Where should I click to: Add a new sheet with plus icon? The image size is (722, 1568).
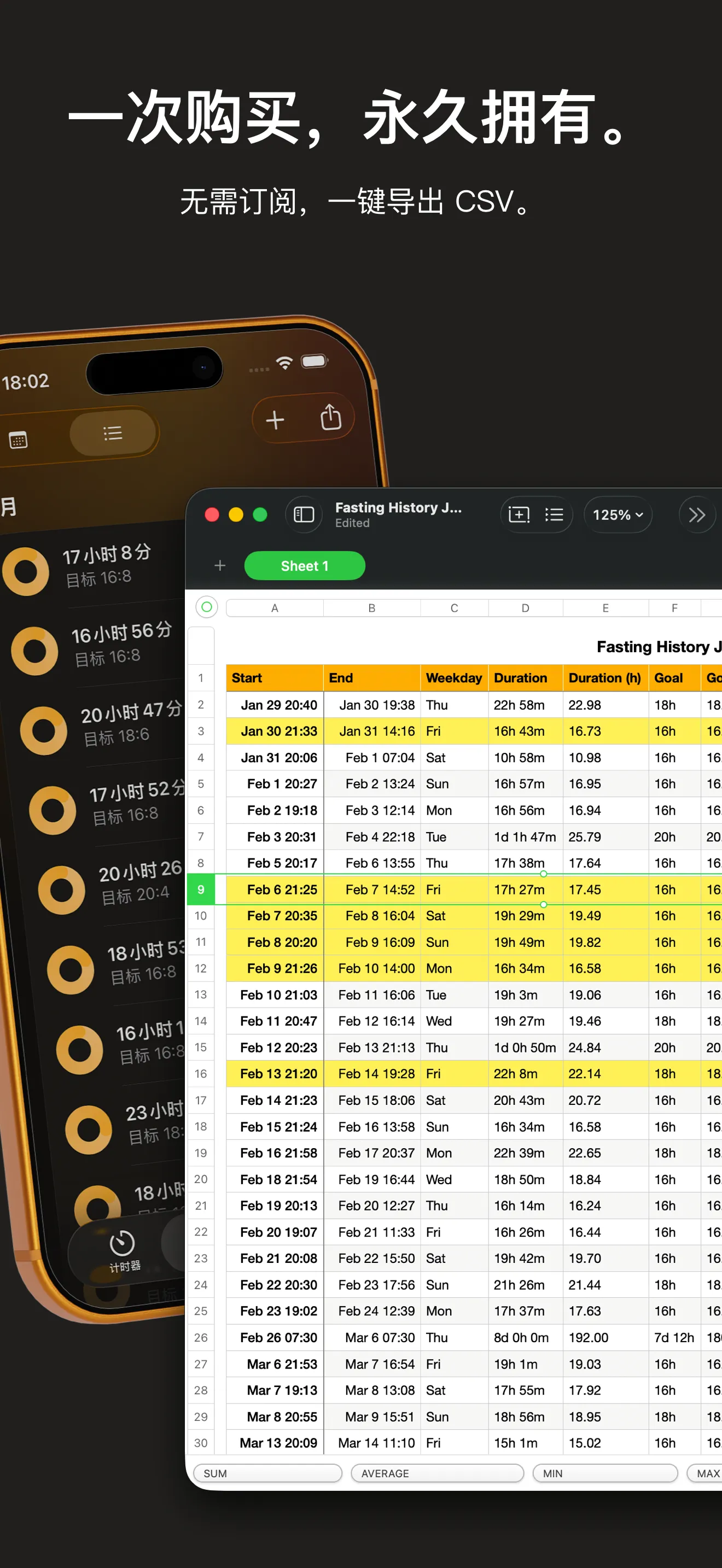tap(220, 565)
